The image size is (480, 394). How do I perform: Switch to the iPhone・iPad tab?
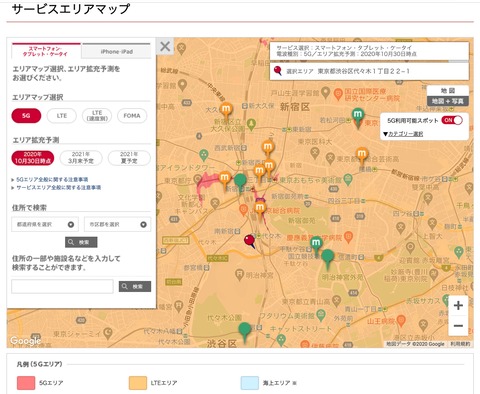(x=116, y=52)
